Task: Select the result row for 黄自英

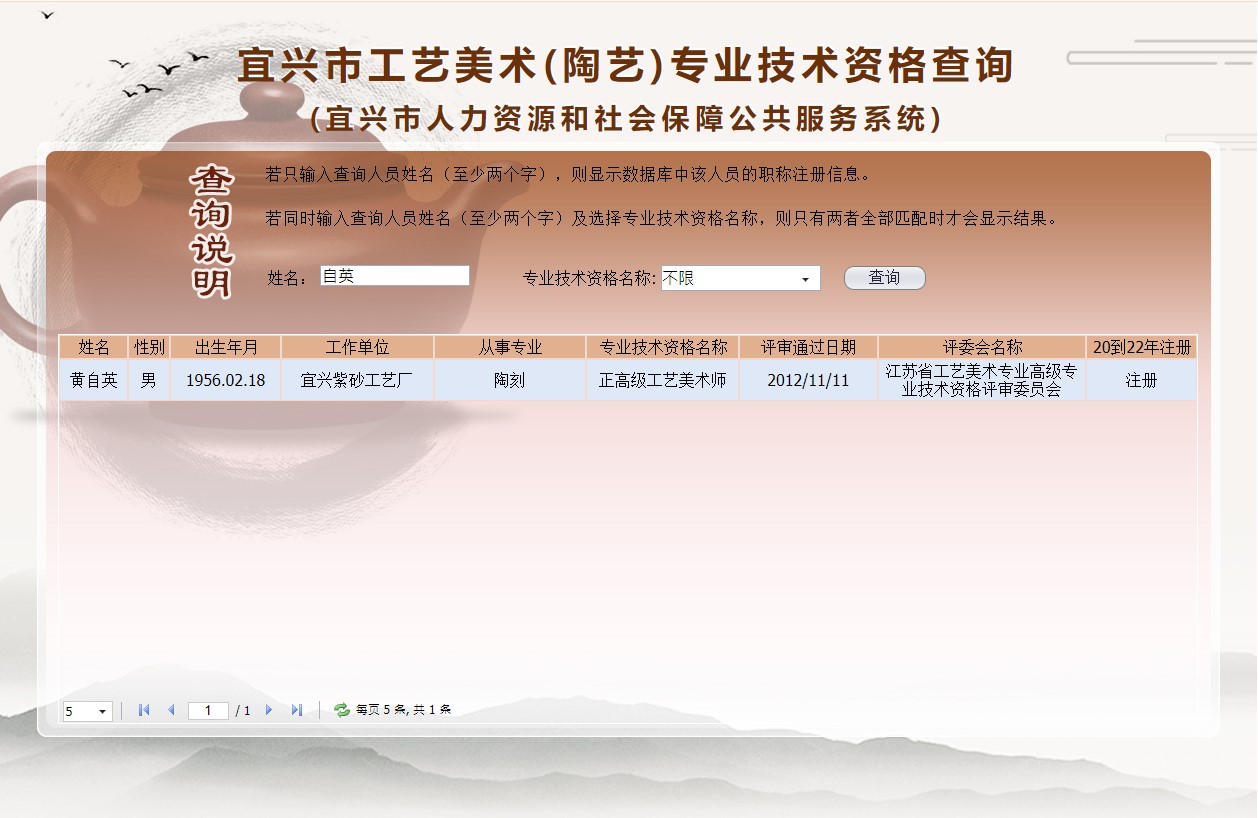Action: coord(95,379)
